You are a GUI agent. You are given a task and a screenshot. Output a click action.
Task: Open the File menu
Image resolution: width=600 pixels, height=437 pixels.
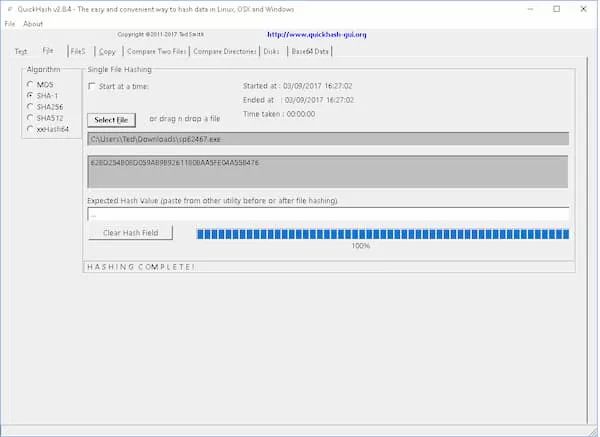coord(10,24)
